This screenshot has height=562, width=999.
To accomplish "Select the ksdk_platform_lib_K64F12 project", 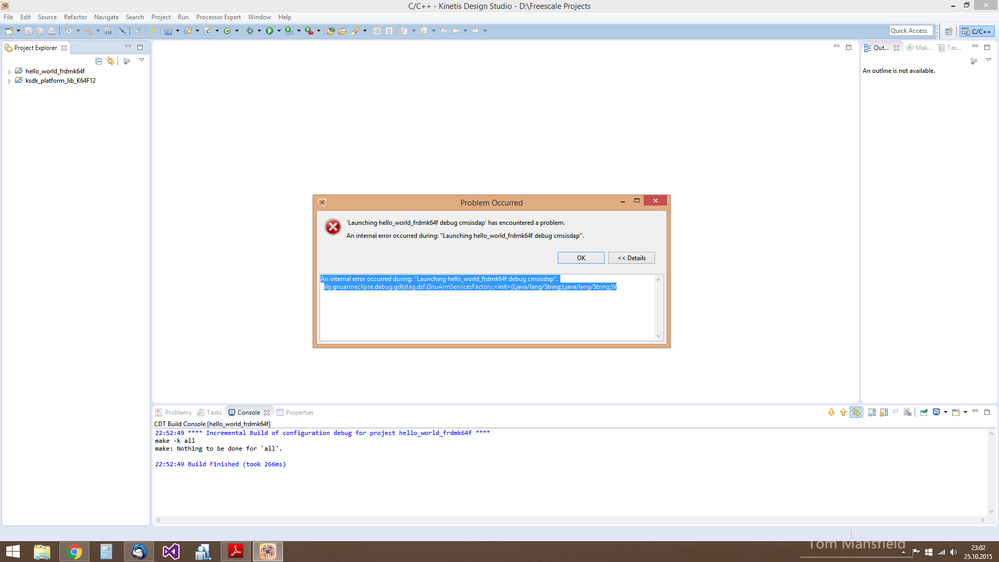I will click(60, 81).
